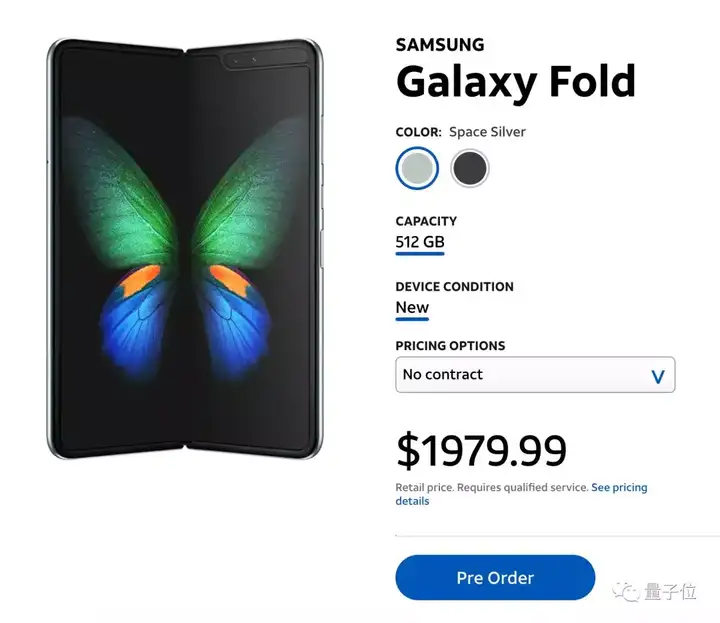Select the Space Silver color swatch
This screenshot has width=720, height=623.
coord(417,168)
